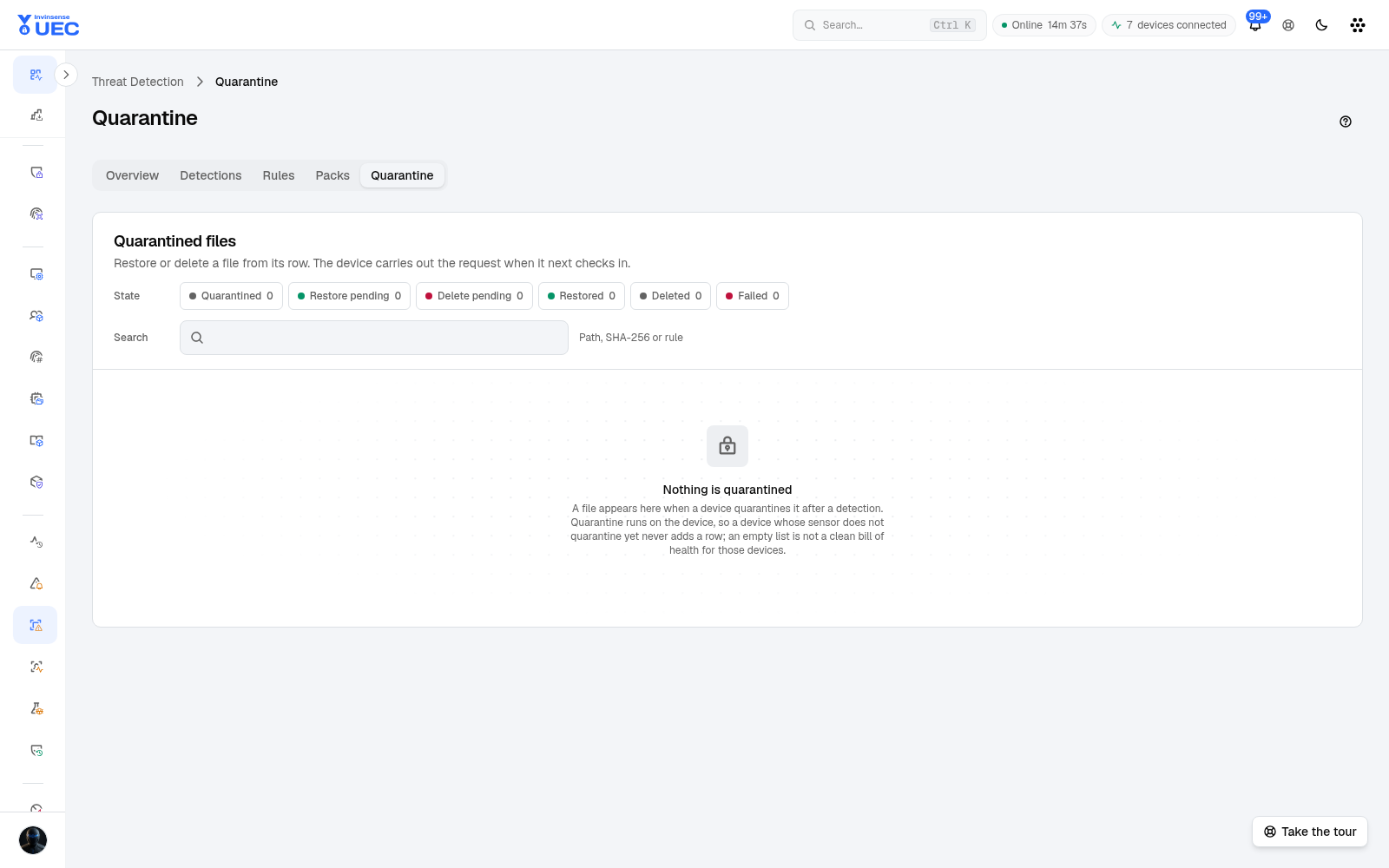Switch to the Overview tab

132,175
